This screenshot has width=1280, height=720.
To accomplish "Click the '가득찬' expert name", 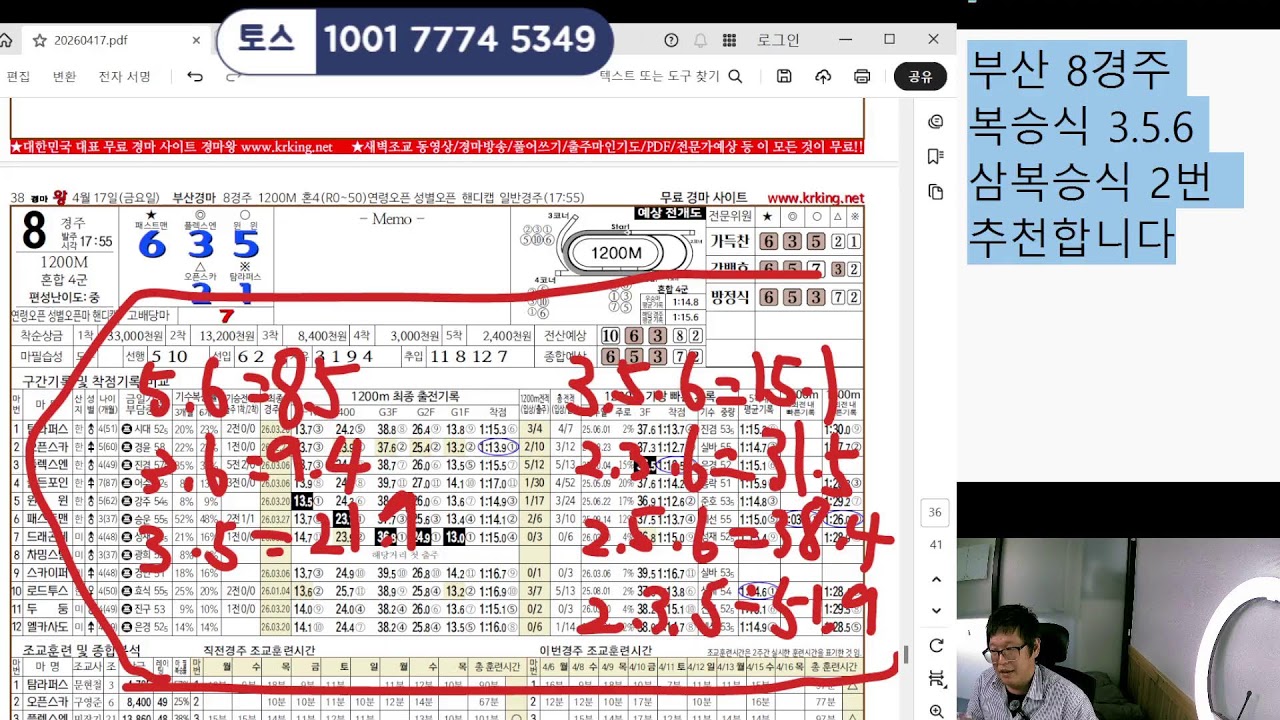I will [x=729, y=241].
